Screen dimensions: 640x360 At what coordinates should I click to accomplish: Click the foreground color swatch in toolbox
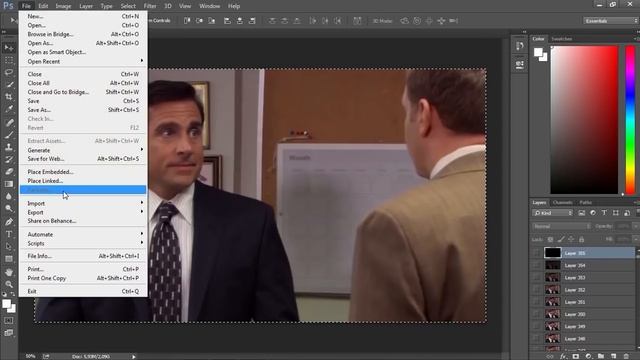pos(6,304)
